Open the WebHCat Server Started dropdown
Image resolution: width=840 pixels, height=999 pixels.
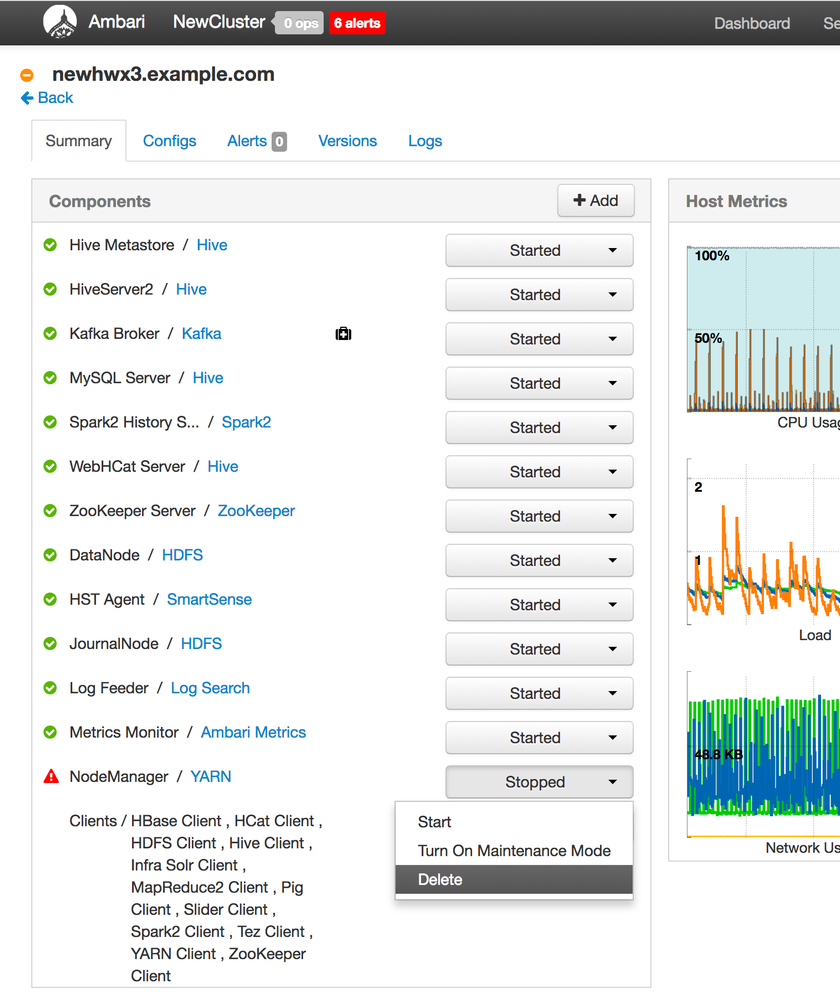tap(539, 471)
